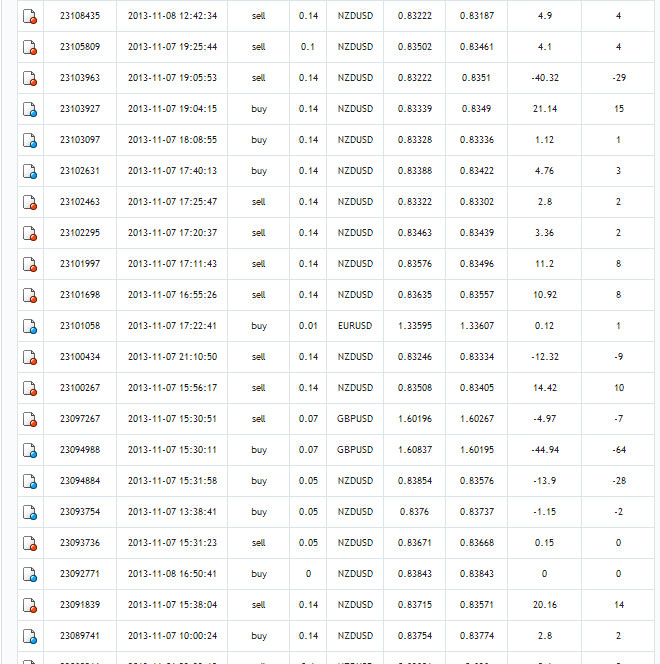Screen dimensions: 660x664
Task: Click the buy order icon for ticket 23093754
Action: coord(30,512)
